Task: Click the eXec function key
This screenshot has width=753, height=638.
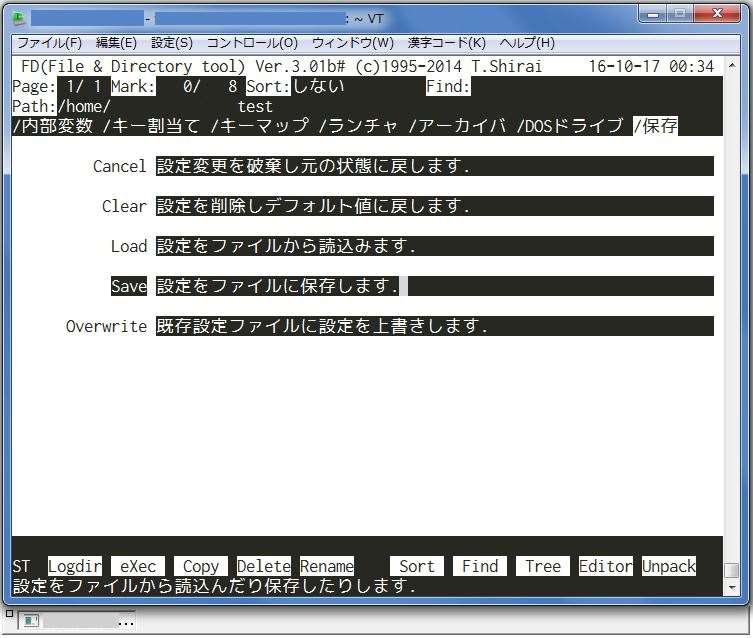Action: pyautogui.click(x=138, y=566)
